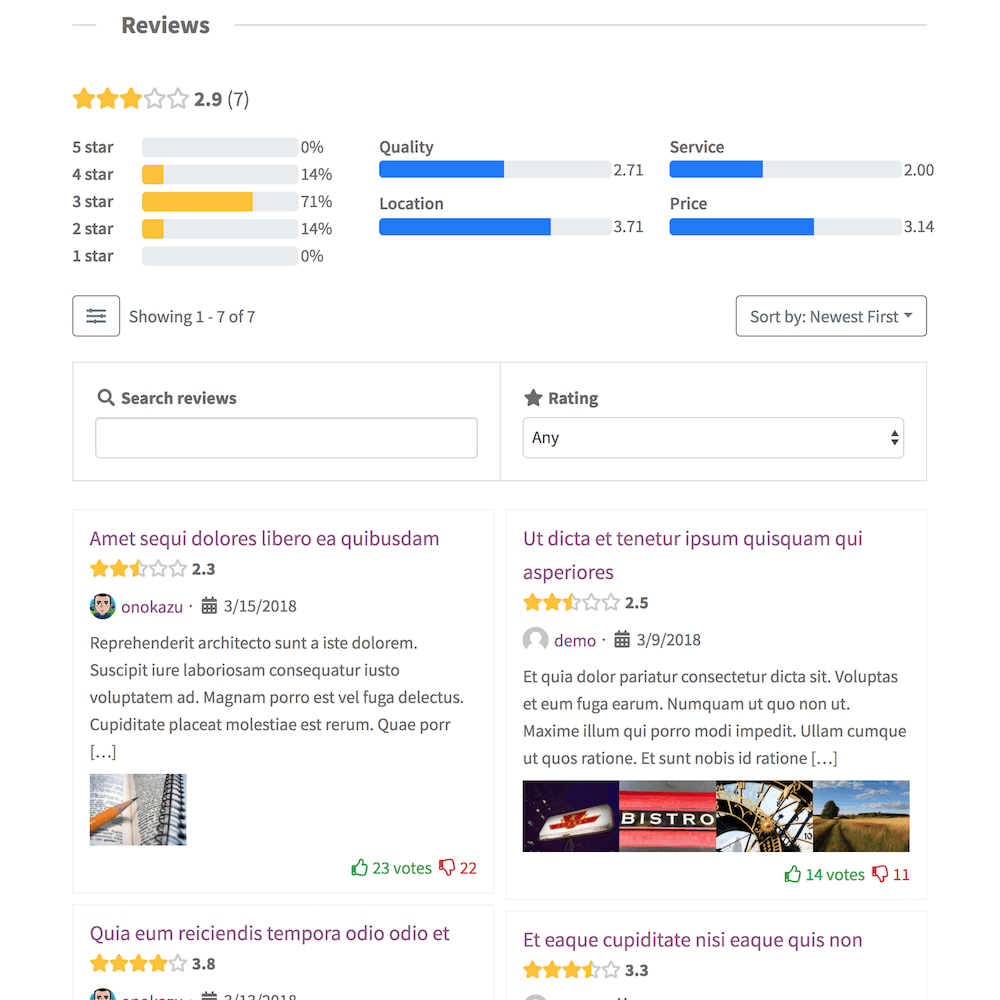Viewport: 1000px width, 1000px height.
Task: Click onokazu's avatar image
Action: [x=103, y=606]
